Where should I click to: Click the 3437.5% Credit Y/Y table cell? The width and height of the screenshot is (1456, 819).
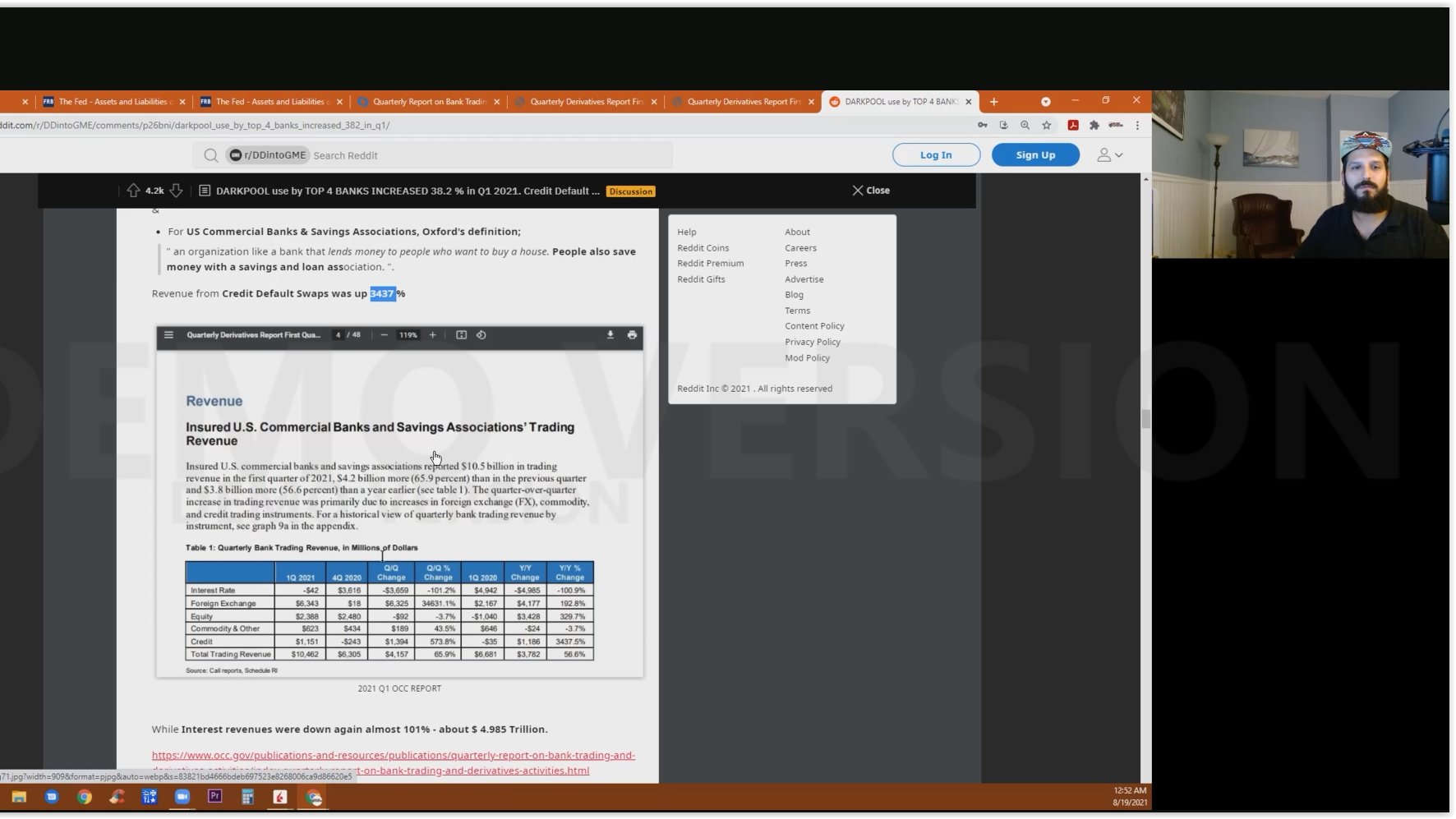click(570, 642)
